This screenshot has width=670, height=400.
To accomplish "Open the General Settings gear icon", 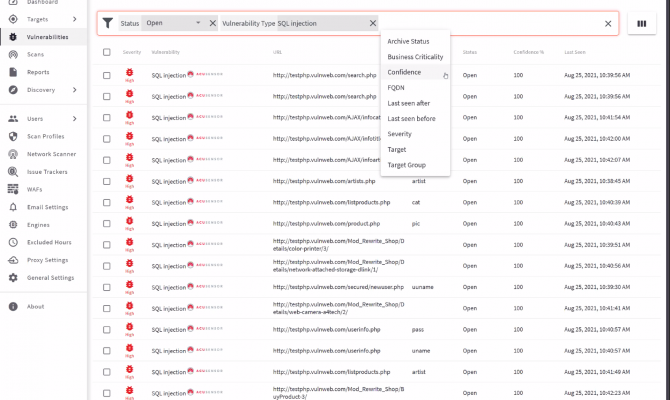I will (x=13, y=278).
